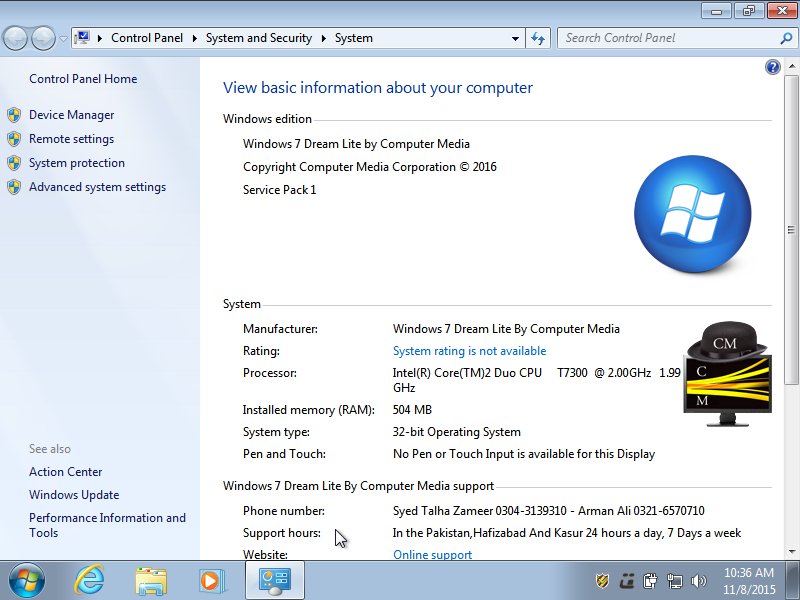Restore down the System window
This screenshot has height=600, width=800.
point(748,11)
